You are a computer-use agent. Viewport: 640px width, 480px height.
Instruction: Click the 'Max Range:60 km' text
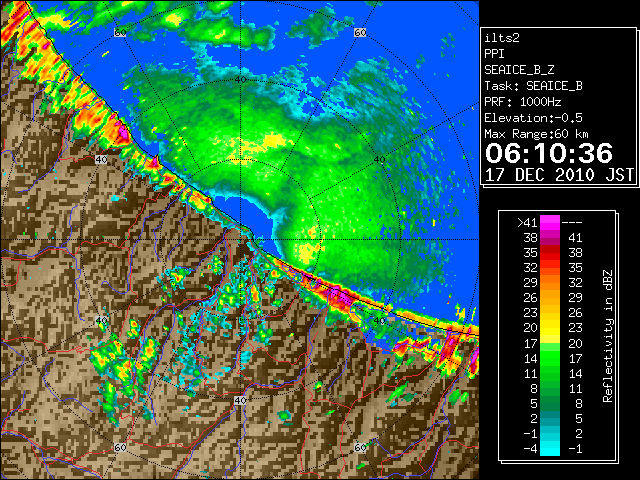(x=536, y=134)
